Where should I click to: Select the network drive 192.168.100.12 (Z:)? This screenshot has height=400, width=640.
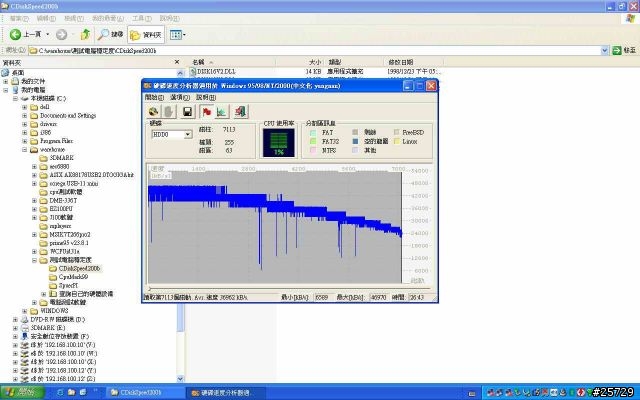pos(63,379)
